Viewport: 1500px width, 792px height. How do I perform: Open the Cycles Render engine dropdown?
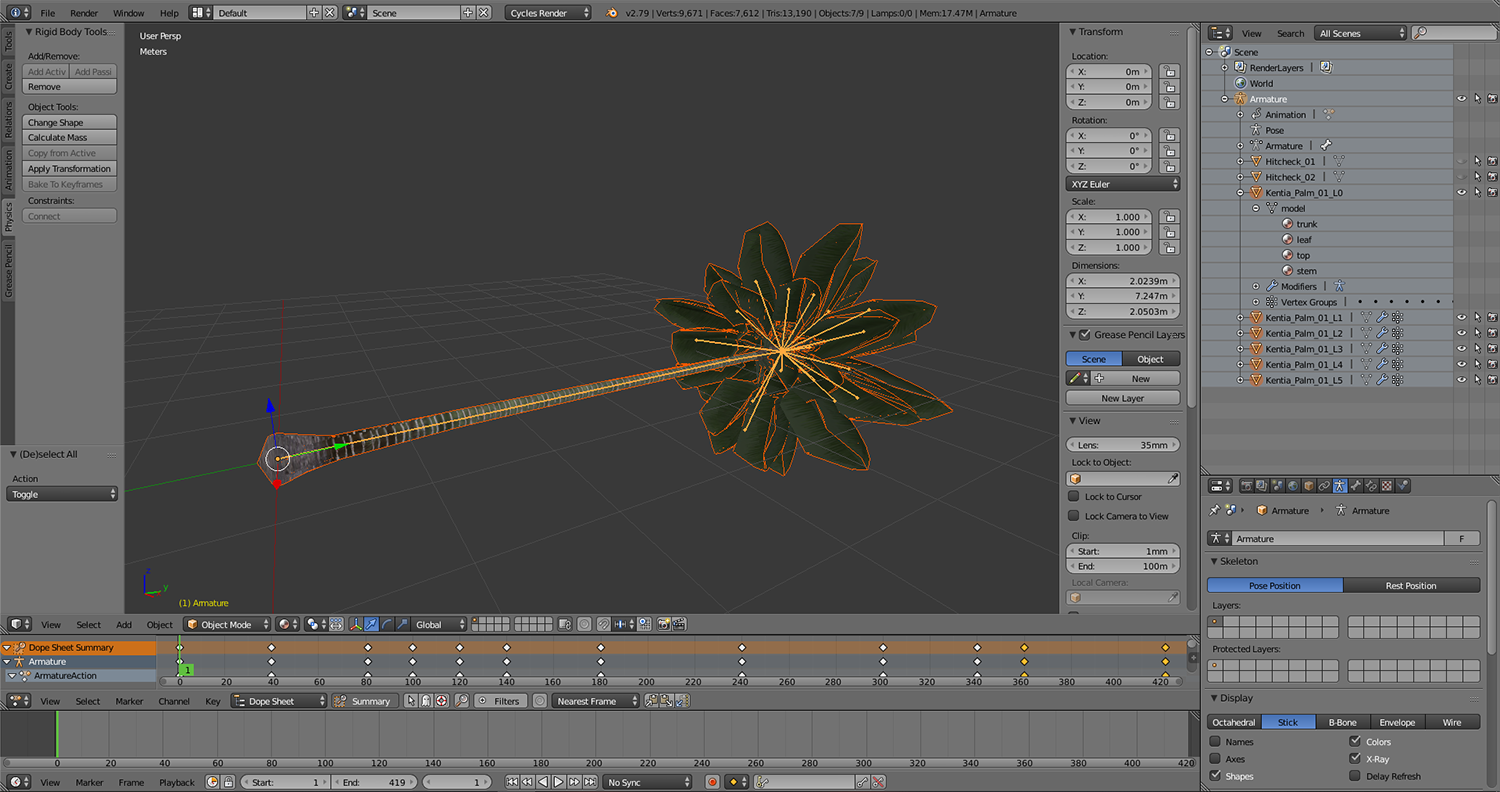[548, 13]
